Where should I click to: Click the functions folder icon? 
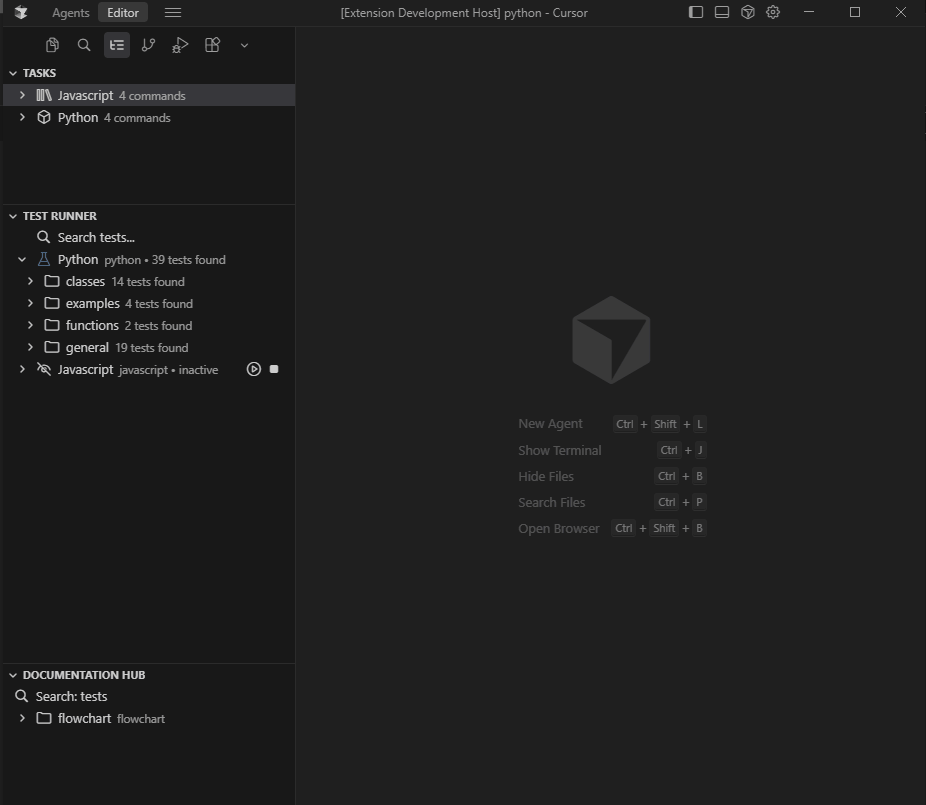(52, 325)
